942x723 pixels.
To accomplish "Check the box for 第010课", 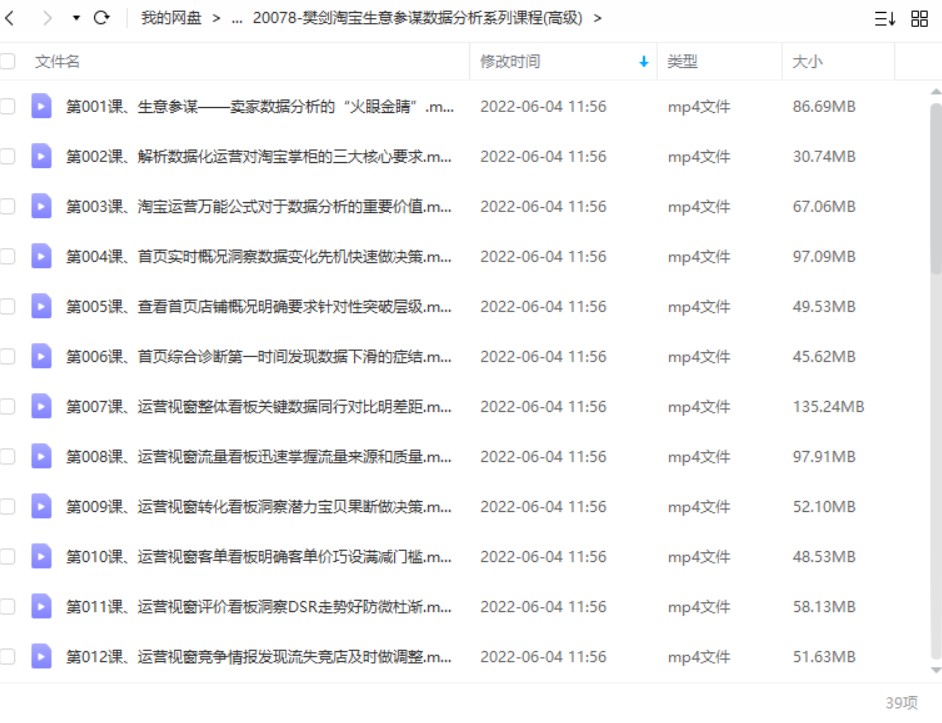I will [7, 557].
